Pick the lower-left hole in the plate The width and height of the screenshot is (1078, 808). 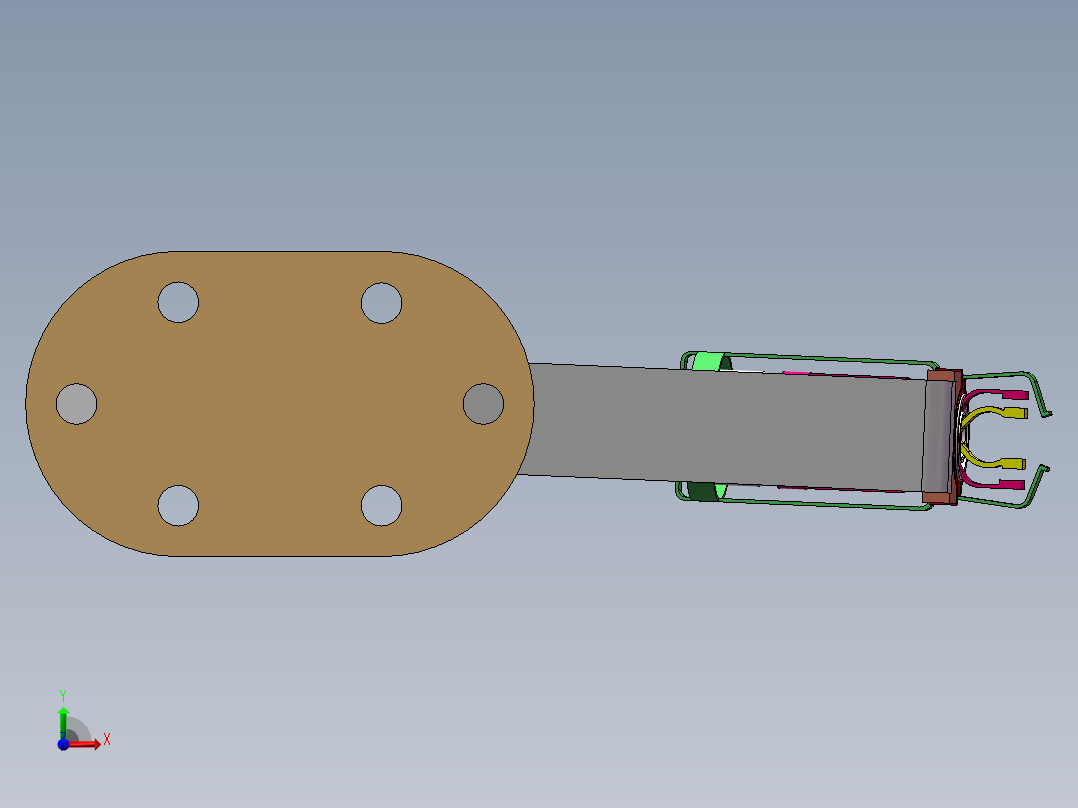click(x=178, y=505)
